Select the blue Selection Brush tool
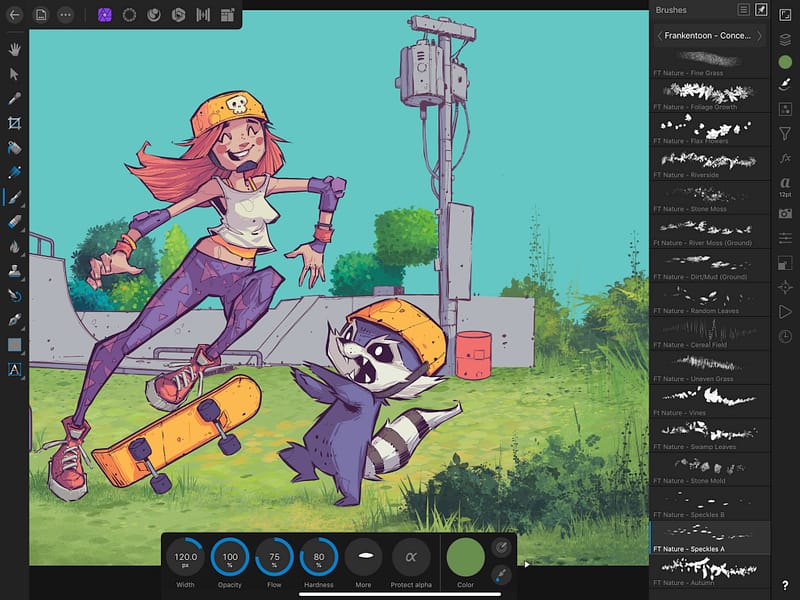The height and width of the screenshot is (600, 800). (14, 172)
